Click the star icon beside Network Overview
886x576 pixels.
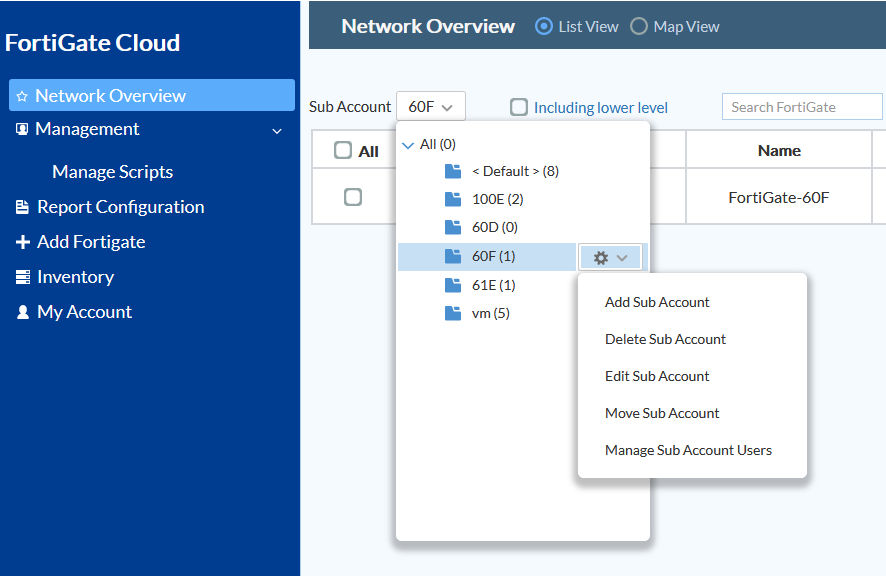22,97
